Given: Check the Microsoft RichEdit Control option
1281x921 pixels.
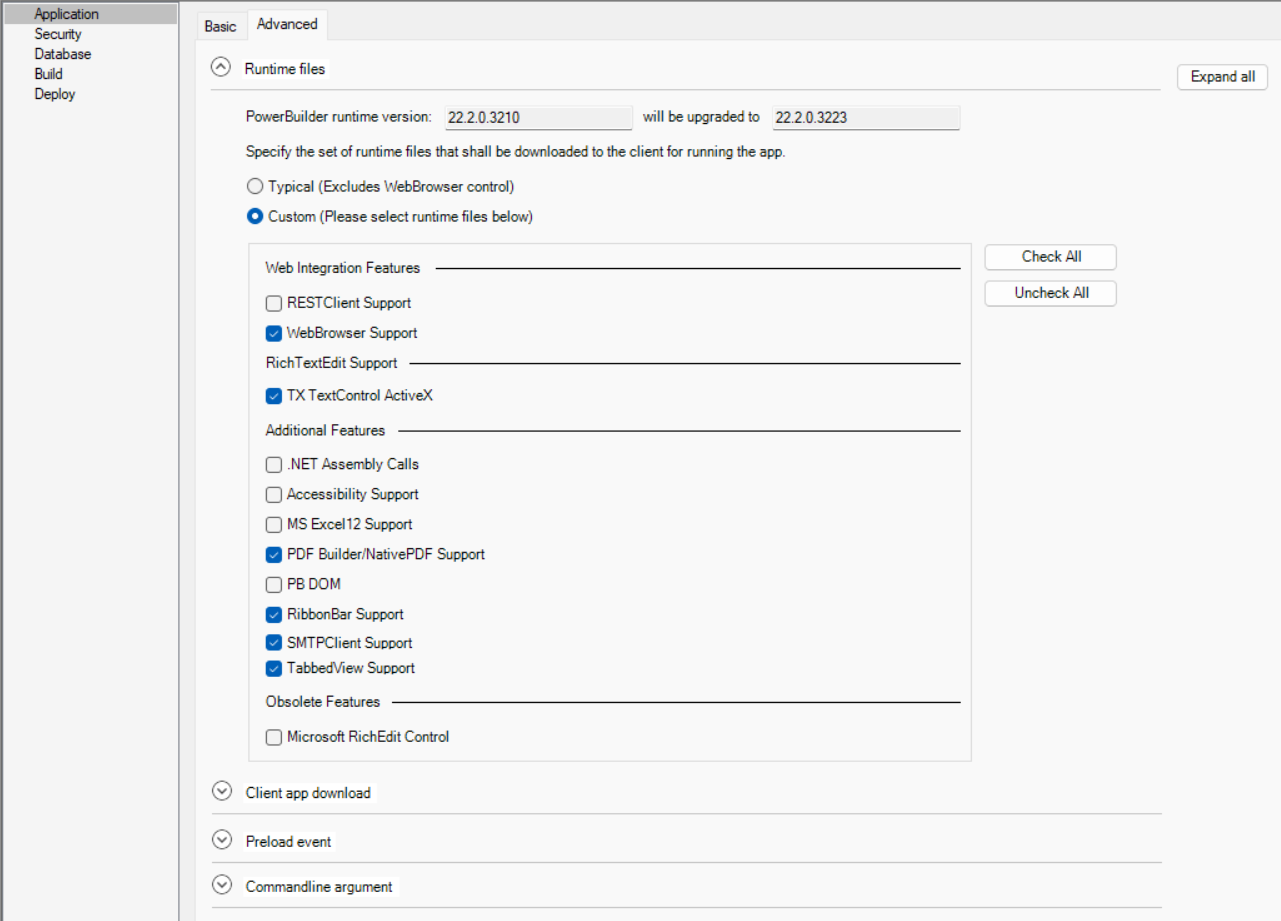Looking at the screenshot, I should tap(274, 737).
